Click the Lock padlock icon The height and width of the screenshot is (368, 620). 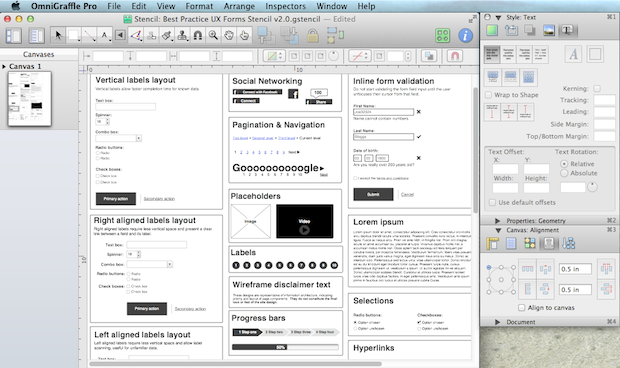[x=312, y=36]
